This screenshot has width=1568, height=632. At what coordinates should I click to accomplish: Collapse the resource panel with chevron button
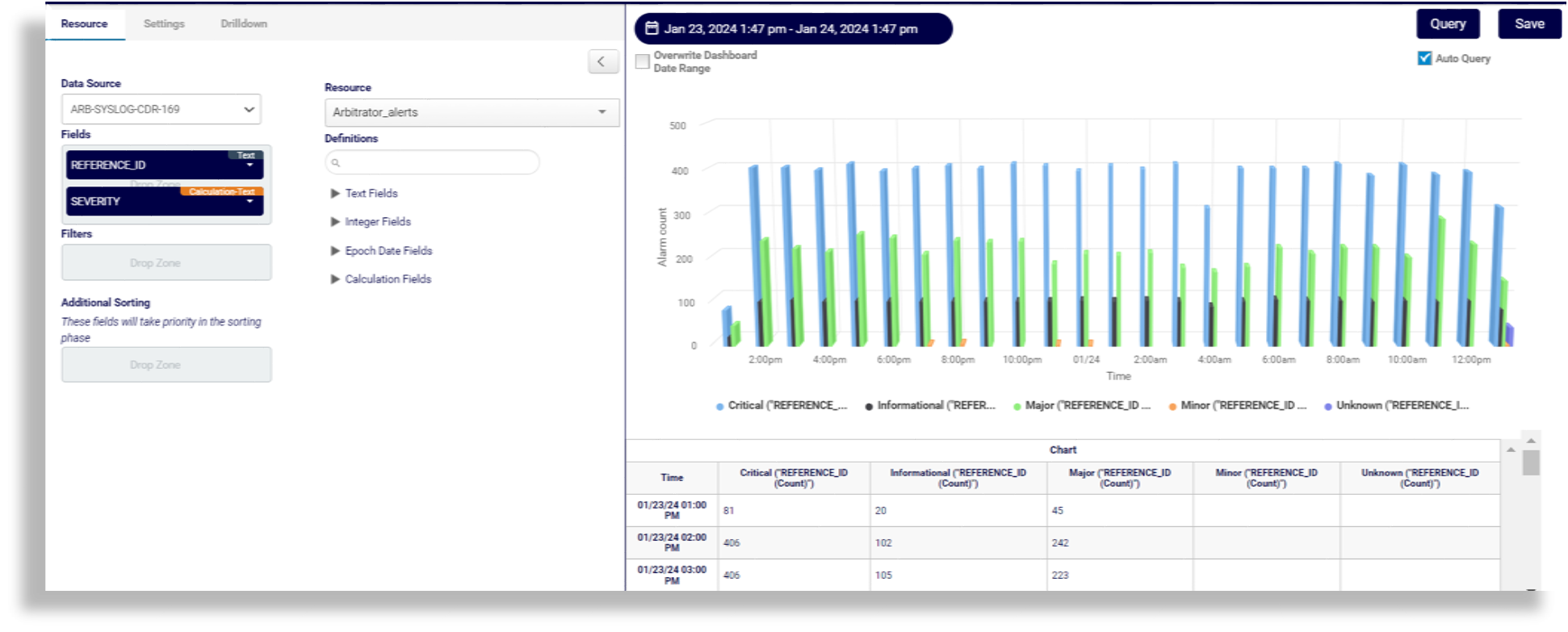(602, 61)
